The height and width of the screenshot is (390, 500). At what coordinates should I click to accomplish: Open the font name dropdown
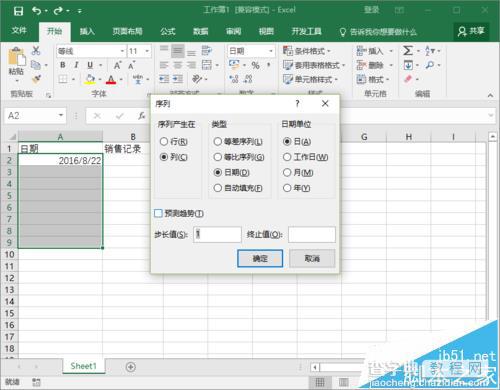coord(122,51)
